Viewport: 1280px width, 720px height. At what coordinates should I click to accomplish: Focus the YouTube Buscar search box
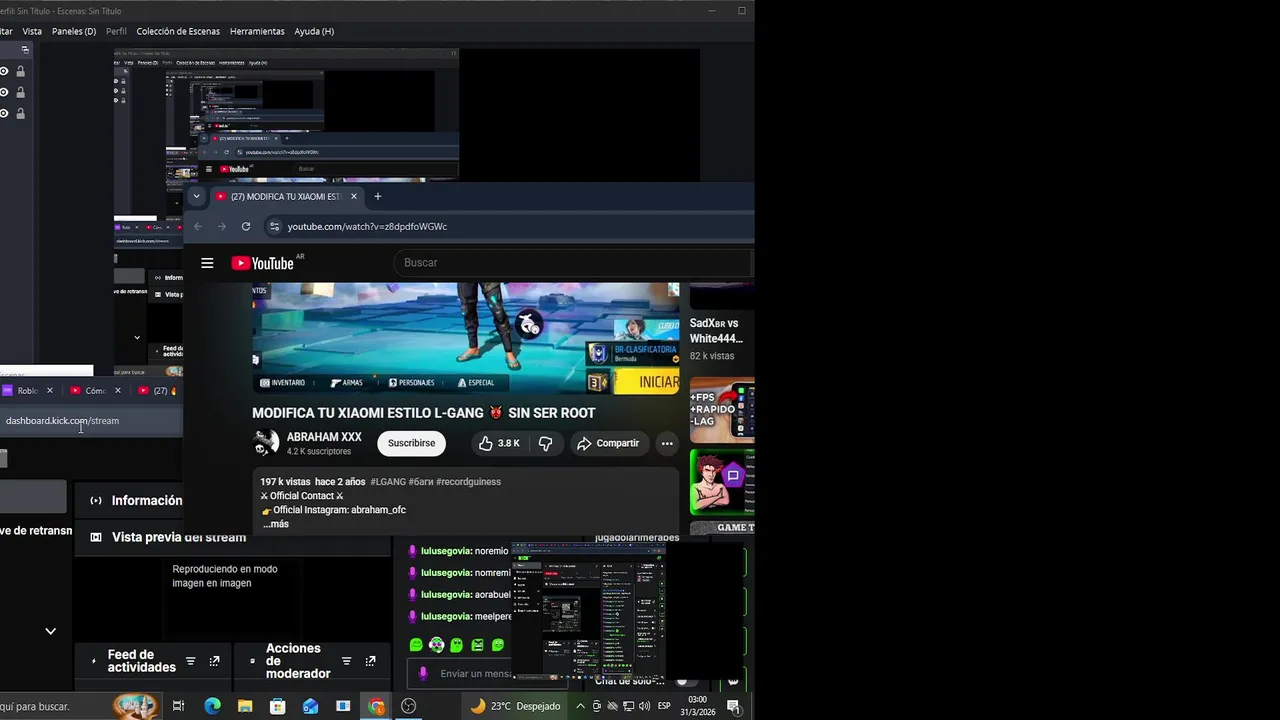(x=573, y=262)
